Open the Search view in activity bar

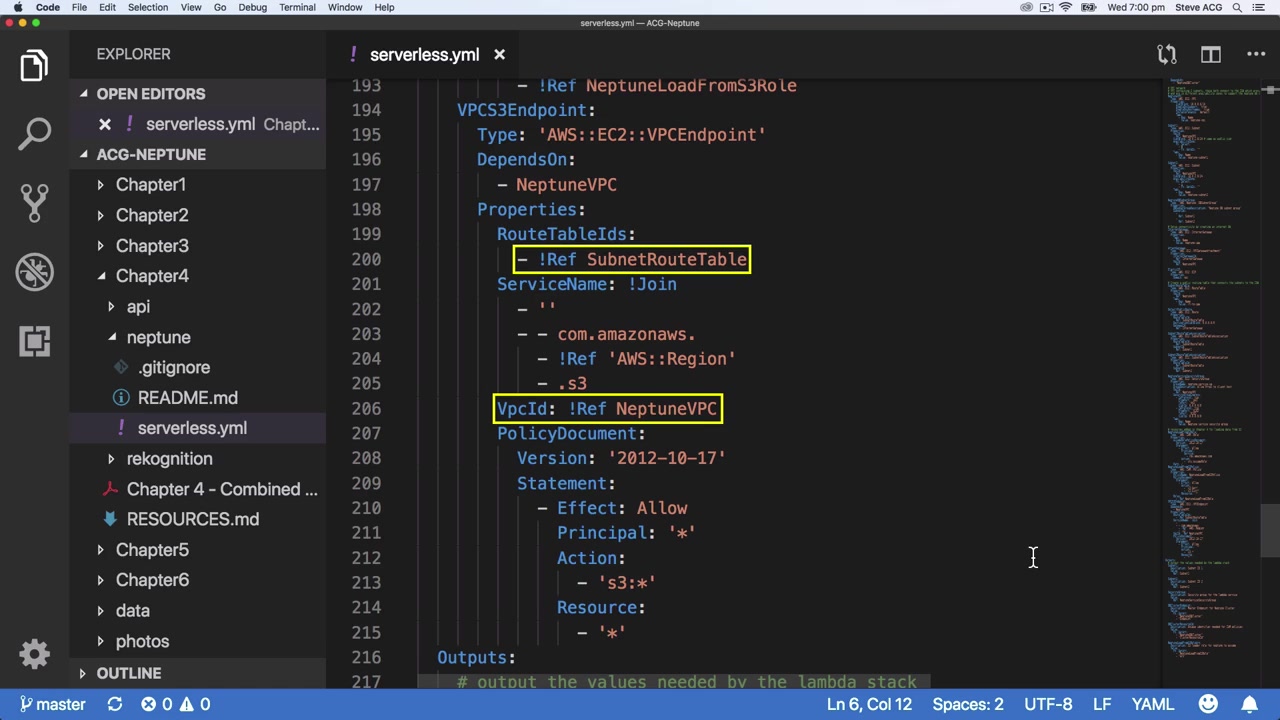point(34,134)
